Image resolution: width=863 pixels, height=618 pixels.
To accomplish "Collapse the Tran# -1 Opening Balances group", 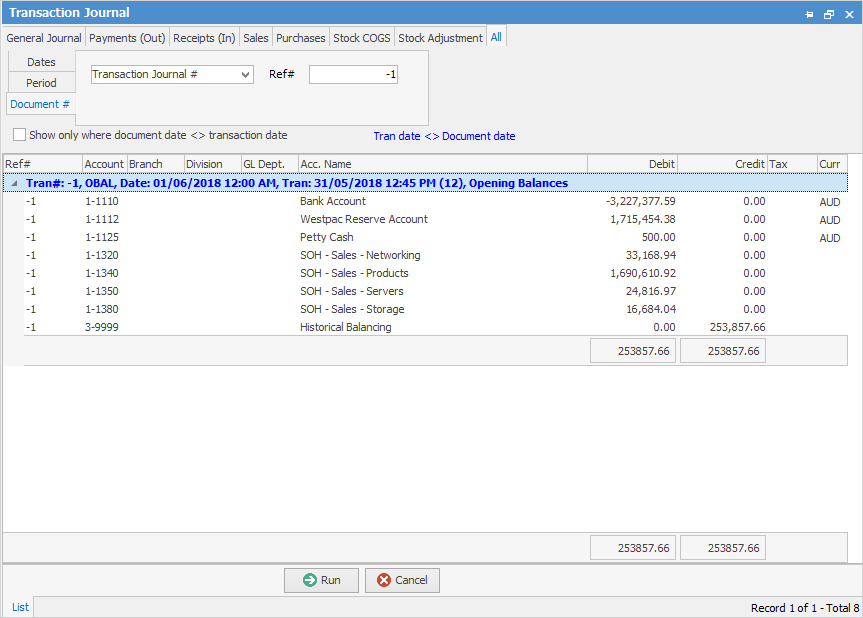I will tap(13, 183).
